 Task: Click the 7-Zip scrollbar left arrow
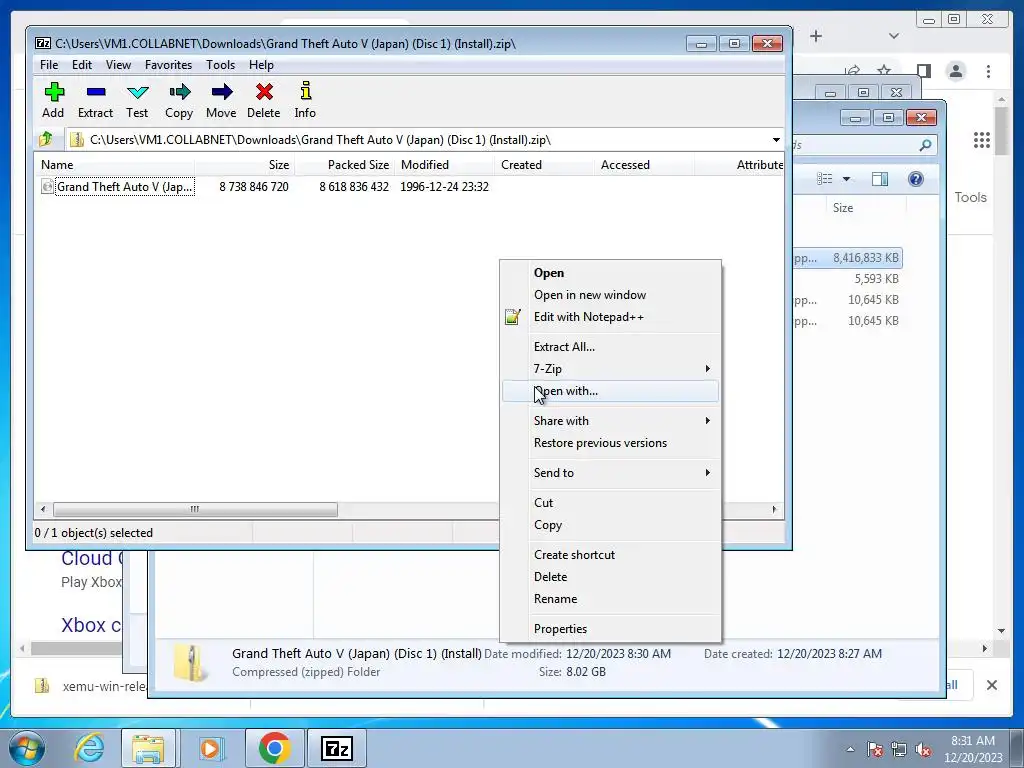(x=43, y=509)
